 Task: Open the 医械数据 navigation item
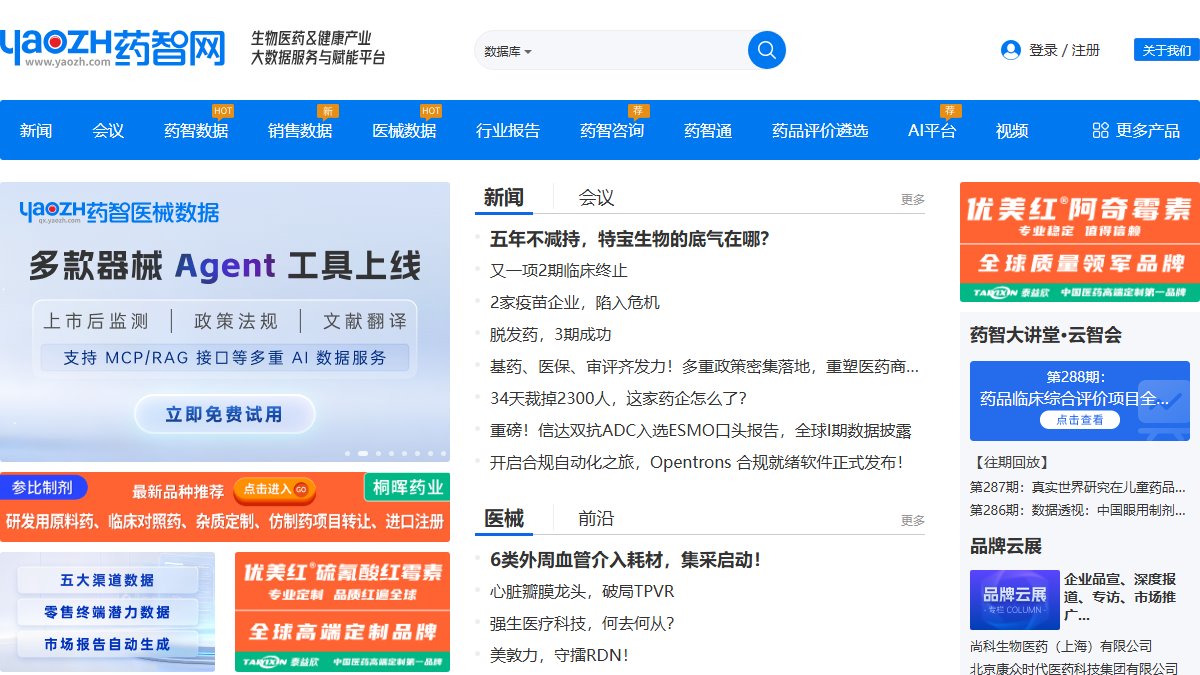[x=404, y=130]
